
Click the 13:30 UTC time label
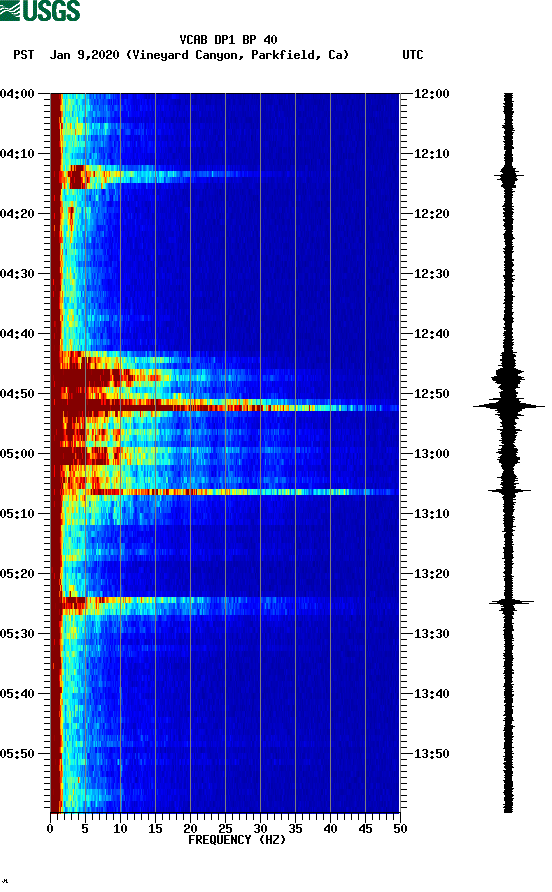pyautogui.click(x=431, y=634)
